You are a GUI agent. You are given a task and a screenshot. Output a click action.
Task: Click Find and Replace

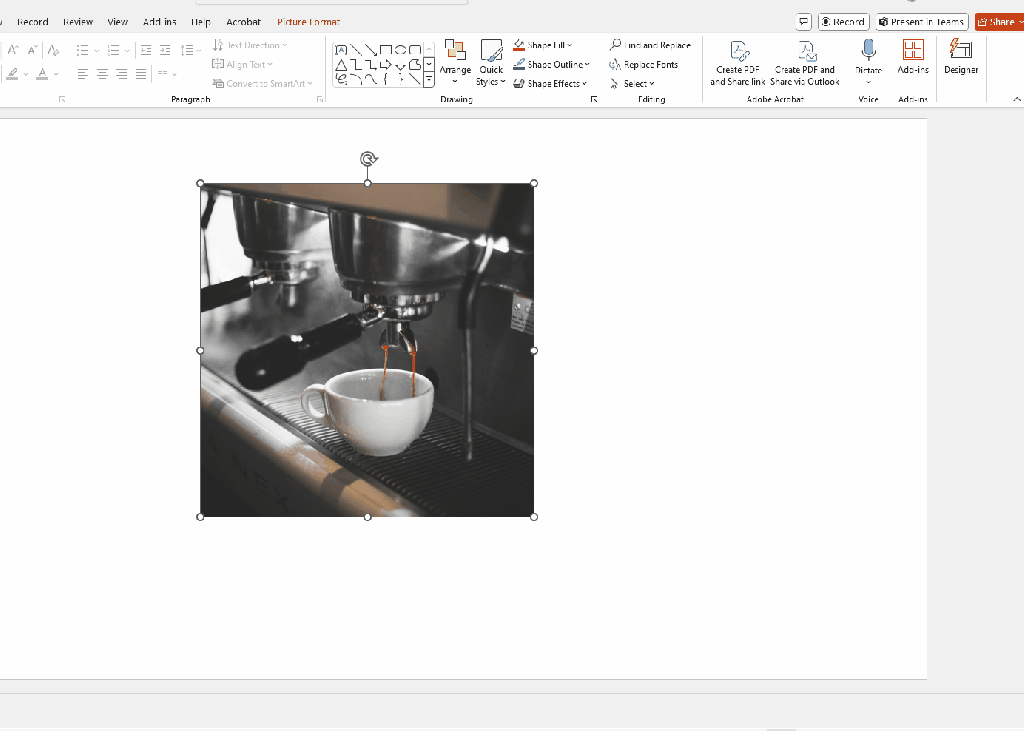point(651,45)
